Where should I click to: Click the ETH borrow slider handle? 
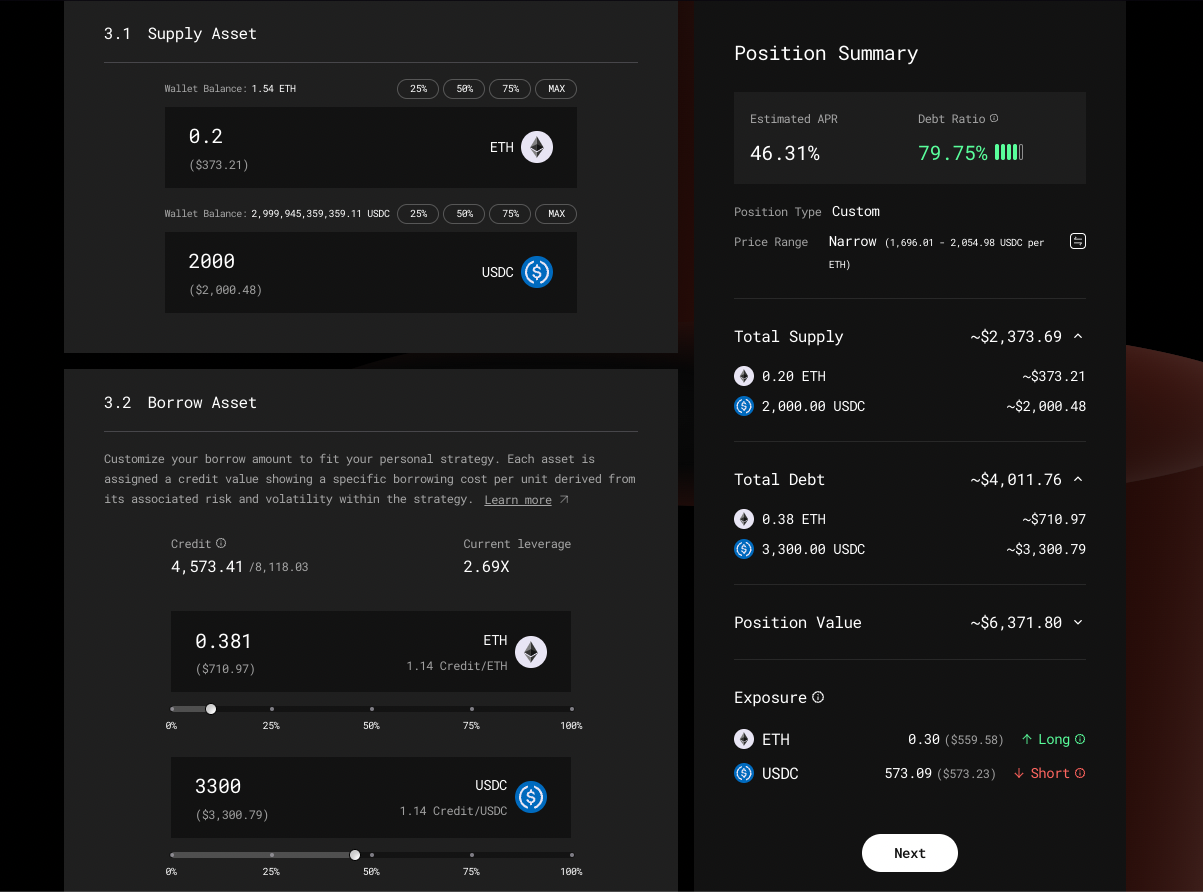click(211, 709)
